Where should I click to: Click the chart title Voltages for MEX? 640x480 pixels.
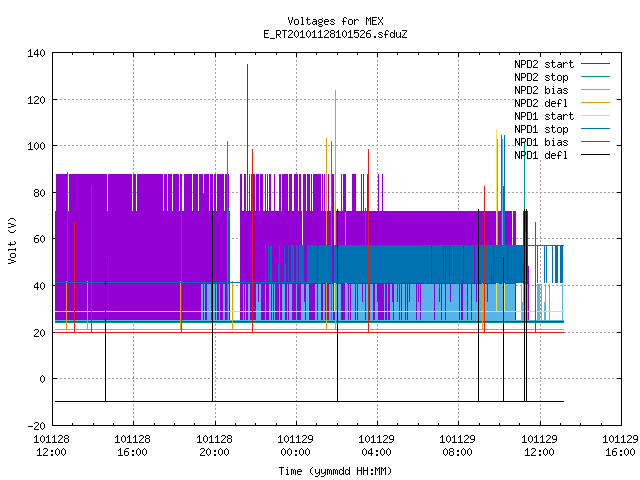tap(335, 21)
